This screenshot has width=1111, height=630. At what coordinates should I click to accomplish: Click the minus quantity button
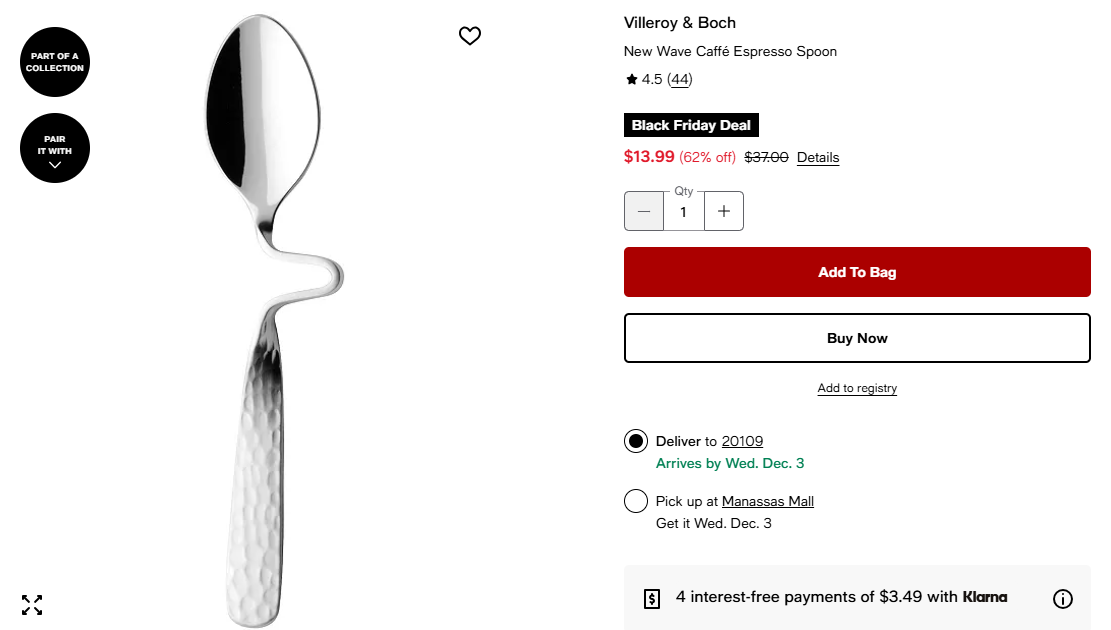point(644,211)
